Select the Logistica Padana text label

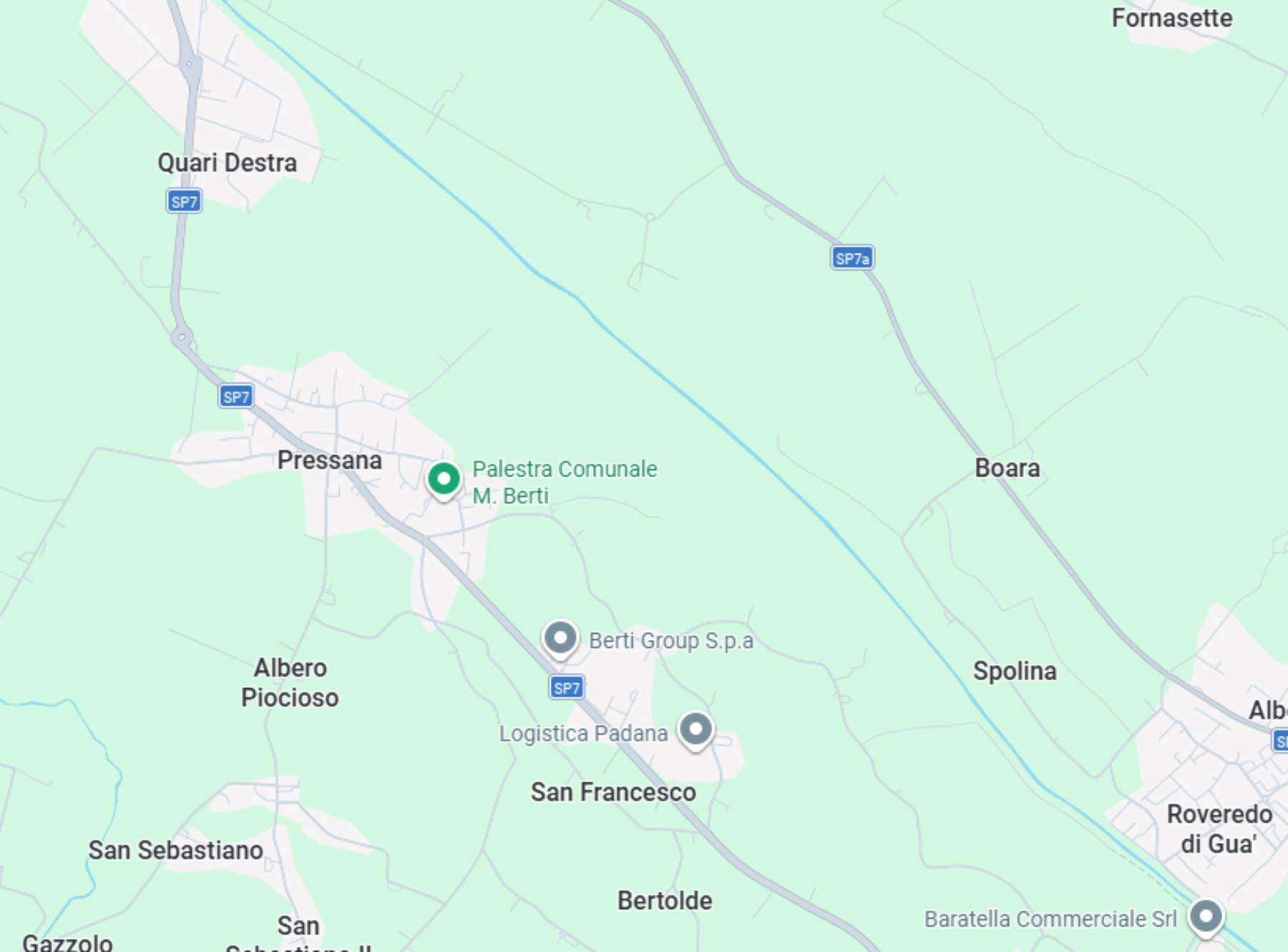(x=583, y=733)
